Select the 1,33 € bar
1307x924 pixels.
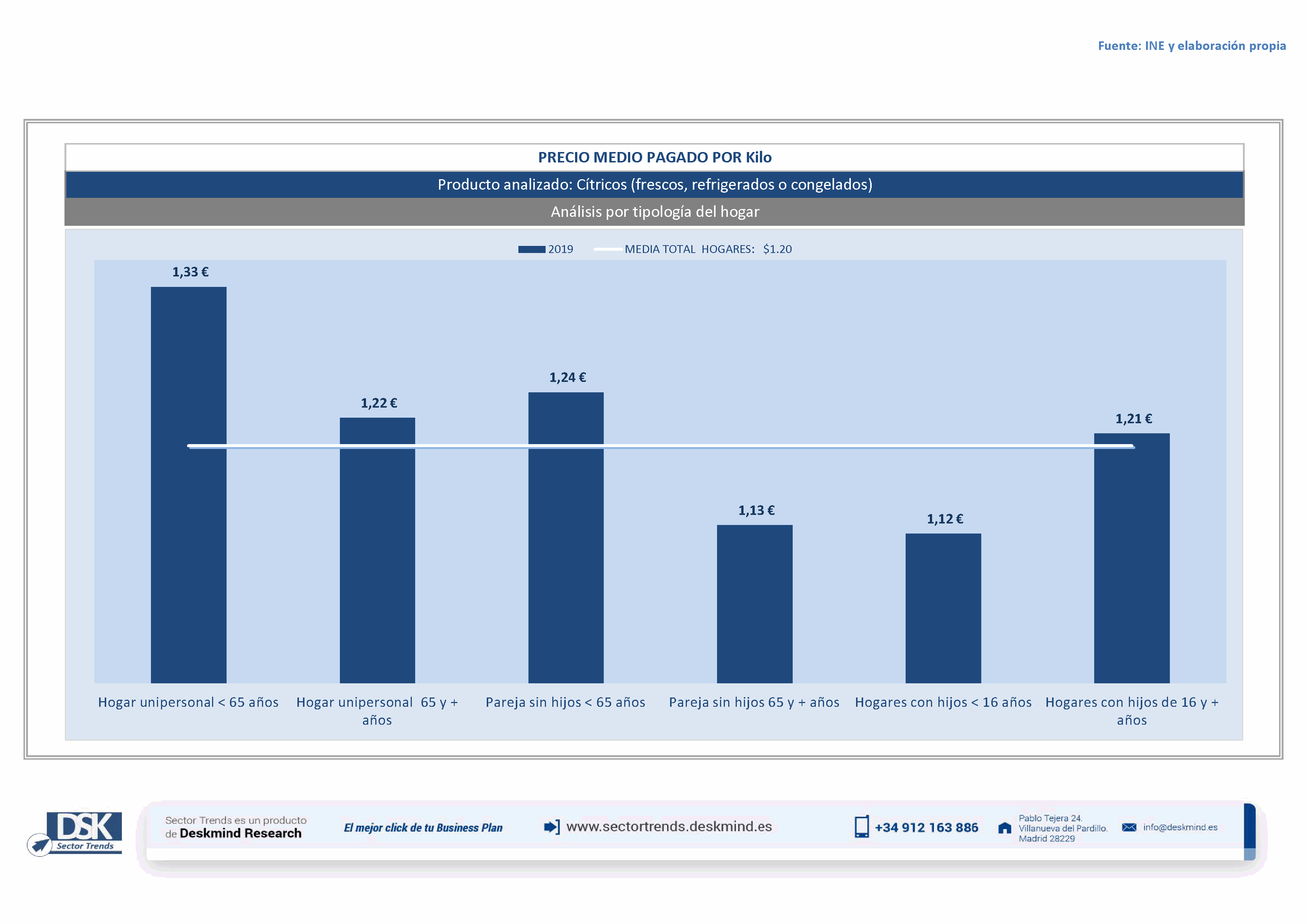click(189, 541)
